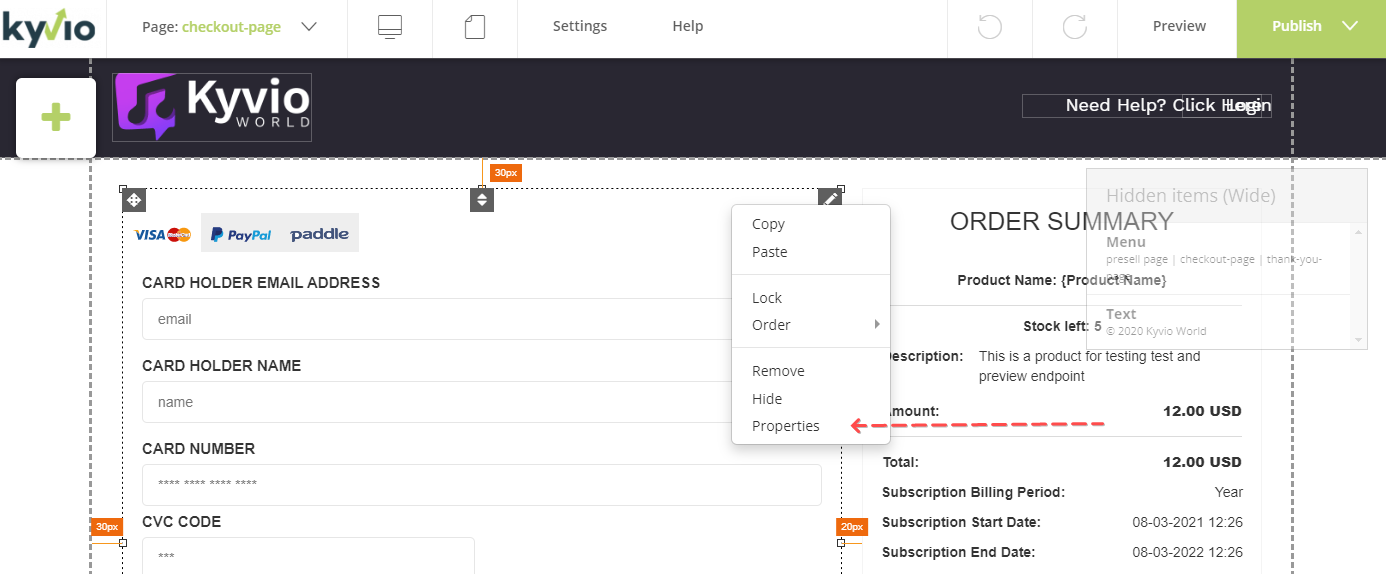Click the Total 12.00 USD amount
This screenshot has height=574, width=1386.
[1202, 462]
